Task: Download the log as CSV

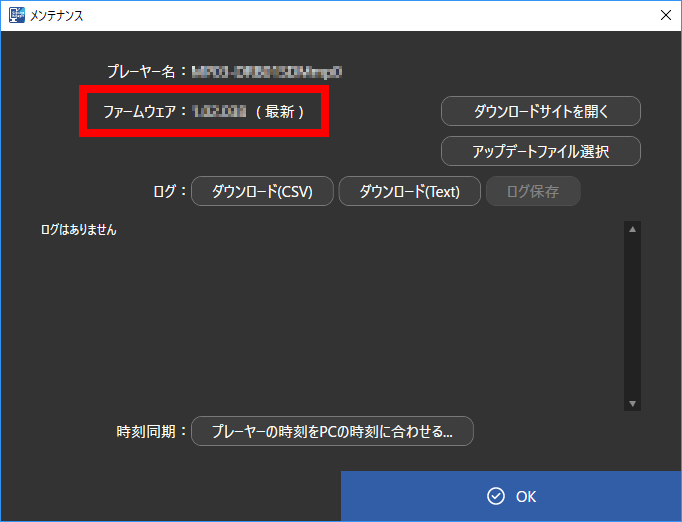Action: click(261, 192)
